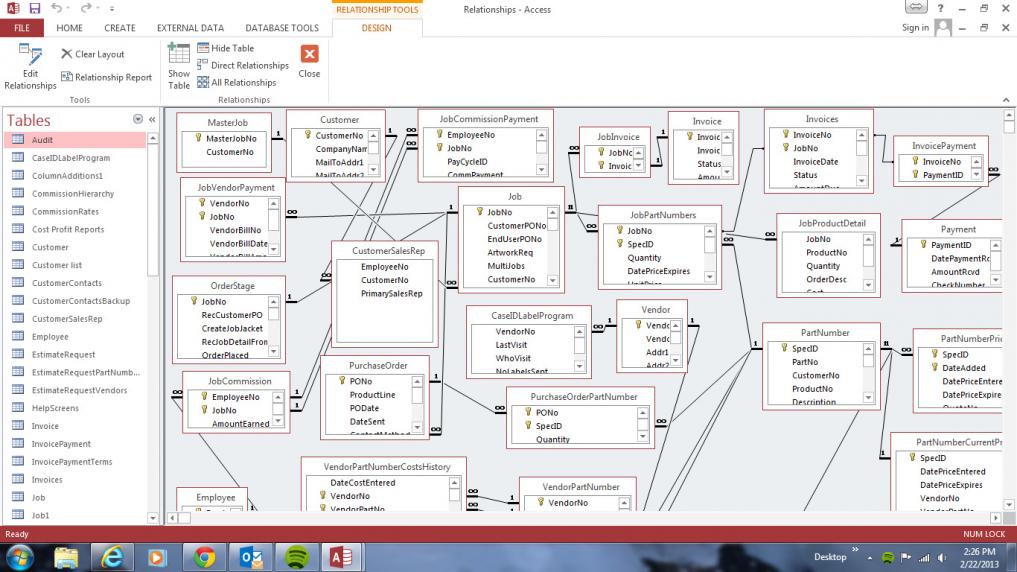Open the EXTERNAL DATA tab

pyautogui.click(x=190, y=28)
